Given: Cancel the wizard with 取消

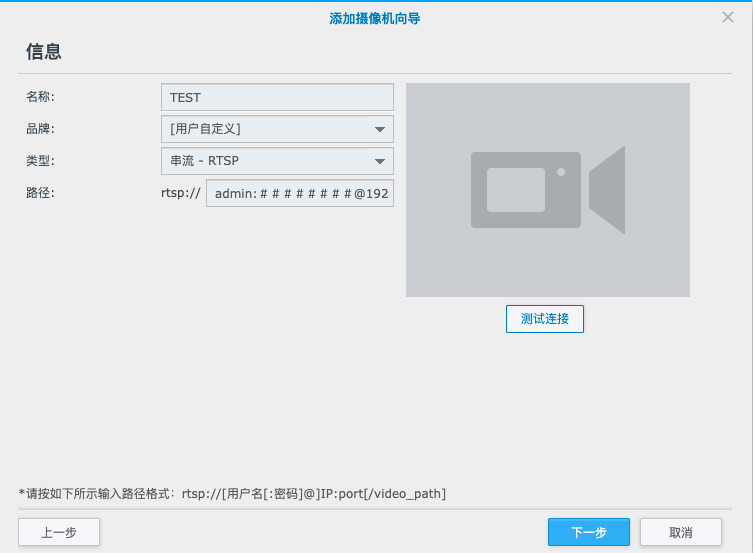Looking at the screenshot, I should (x=680, y=532).
